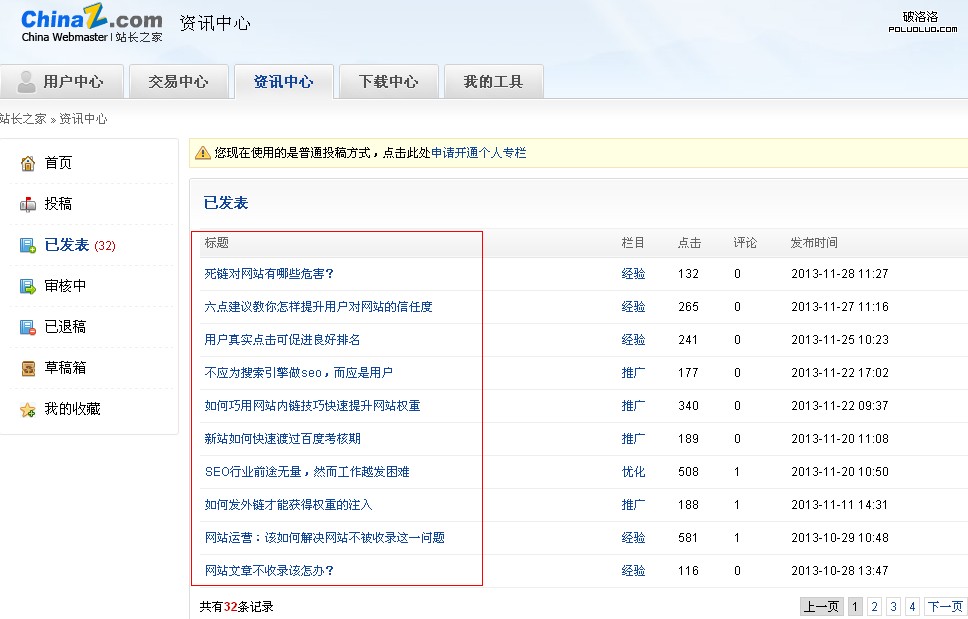Click 推广 category in the 不应为搜索引擎 row

click(633, 373)
